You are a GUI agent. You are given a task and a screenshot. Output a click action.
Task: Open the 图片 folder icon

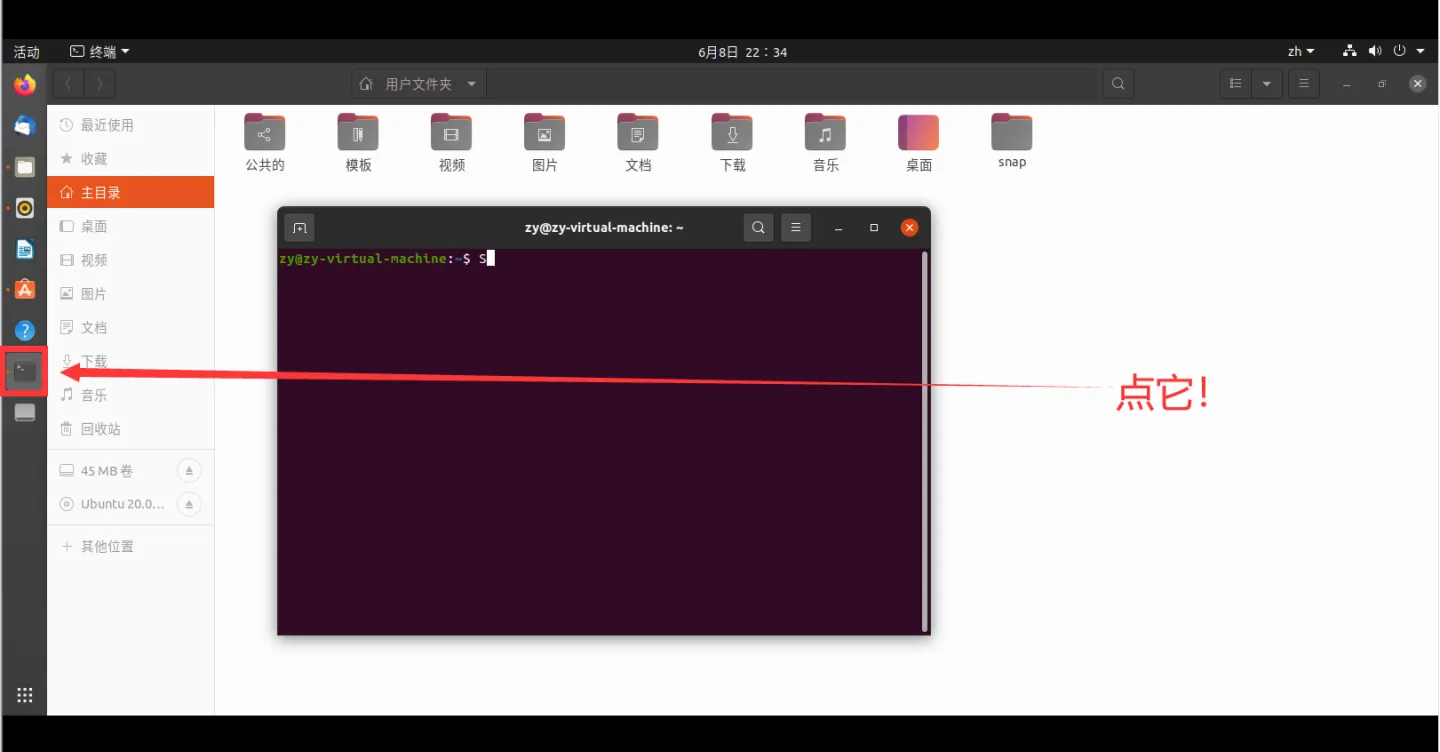545,143
